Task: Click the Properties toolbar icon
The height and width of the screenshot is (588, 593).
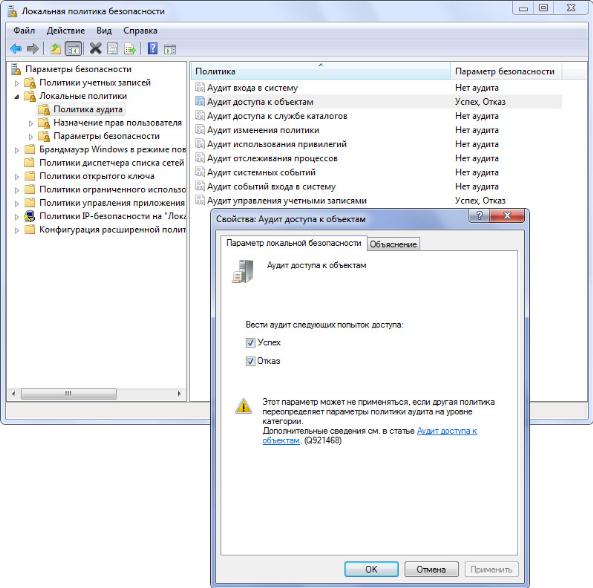Action: [x=113, y=49]
